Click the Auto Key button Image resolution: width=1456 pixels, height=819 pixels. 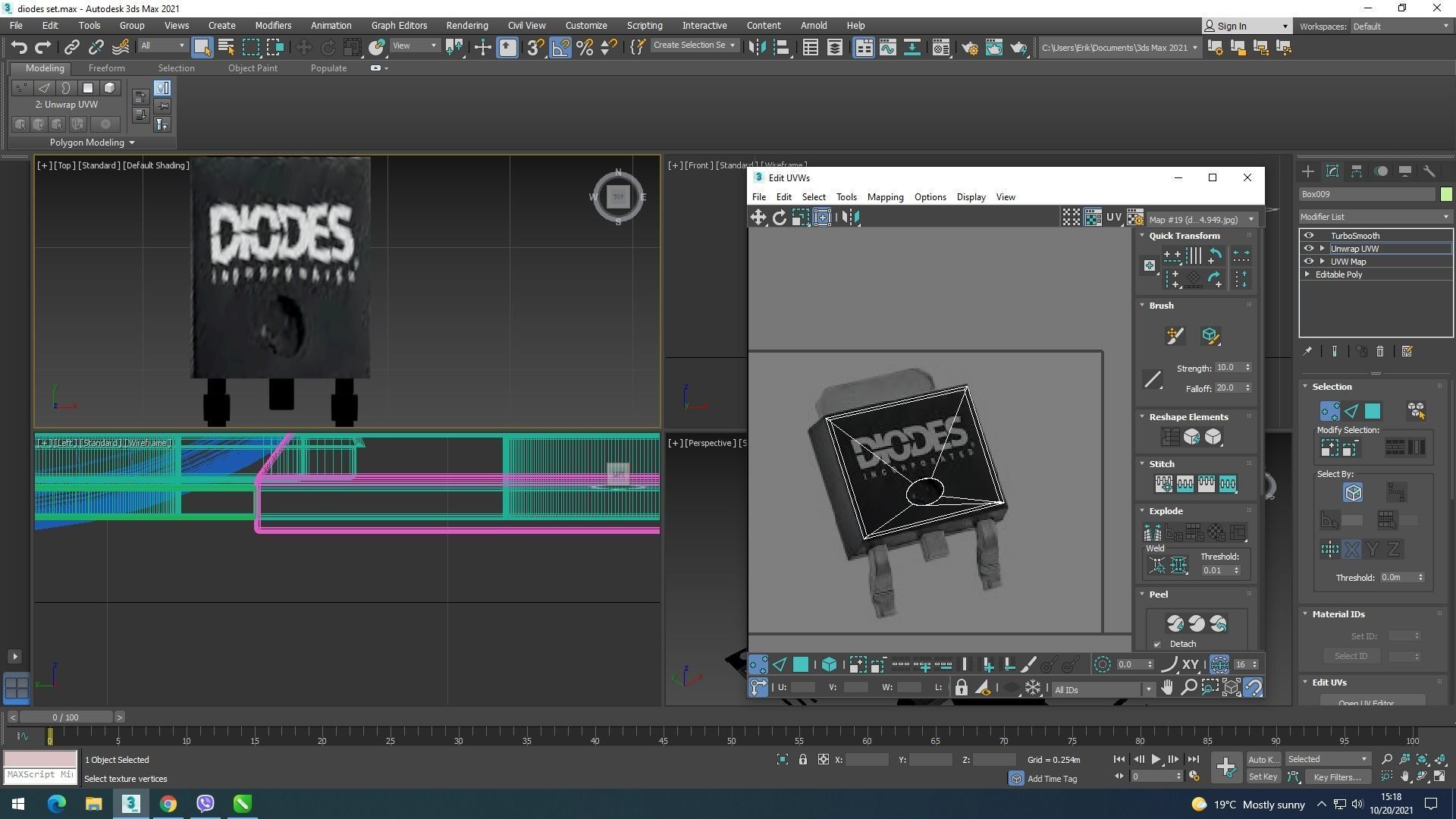[1263, 759]
